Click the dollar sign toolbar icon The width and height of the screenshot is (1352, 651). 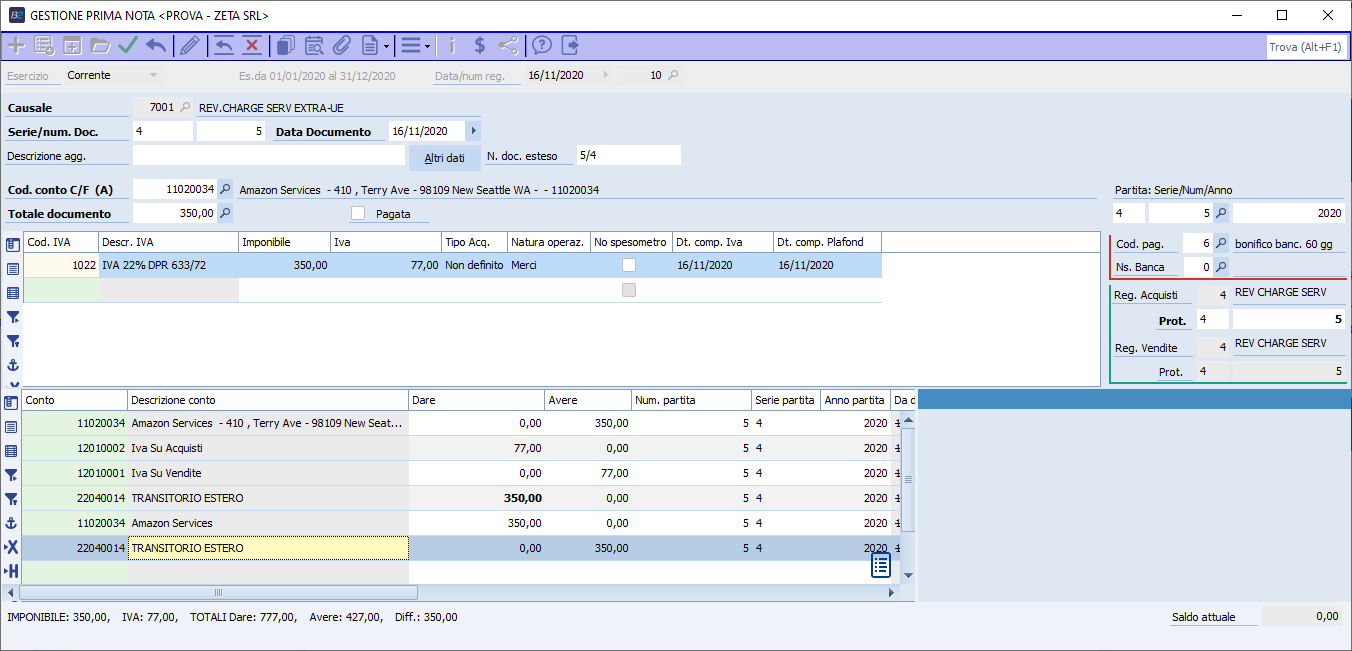[x=480, y=45]
